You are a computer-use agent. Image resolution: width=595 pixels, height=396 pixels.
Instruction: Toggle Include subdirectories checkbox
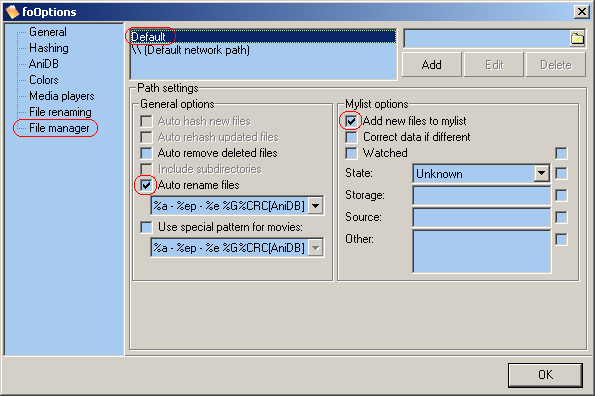(146, 169)
